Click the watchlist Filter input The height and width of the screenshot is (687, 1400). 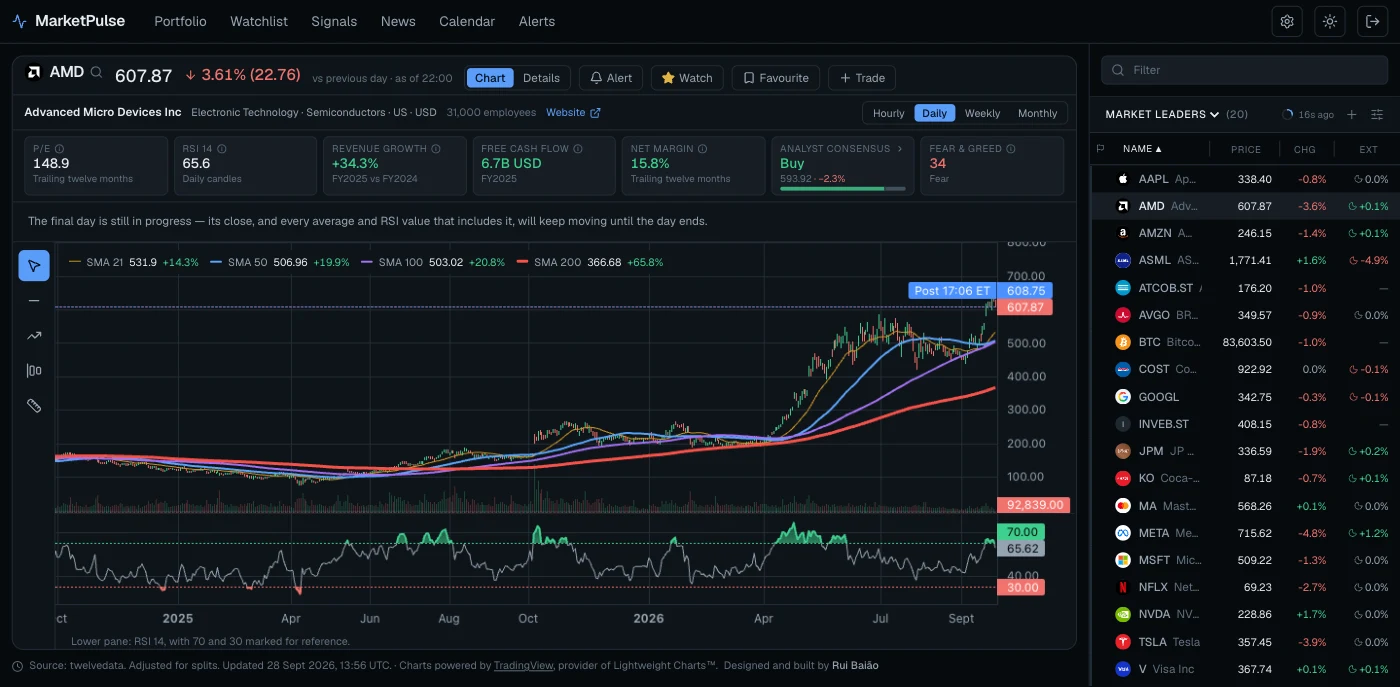pos(1245,70)
